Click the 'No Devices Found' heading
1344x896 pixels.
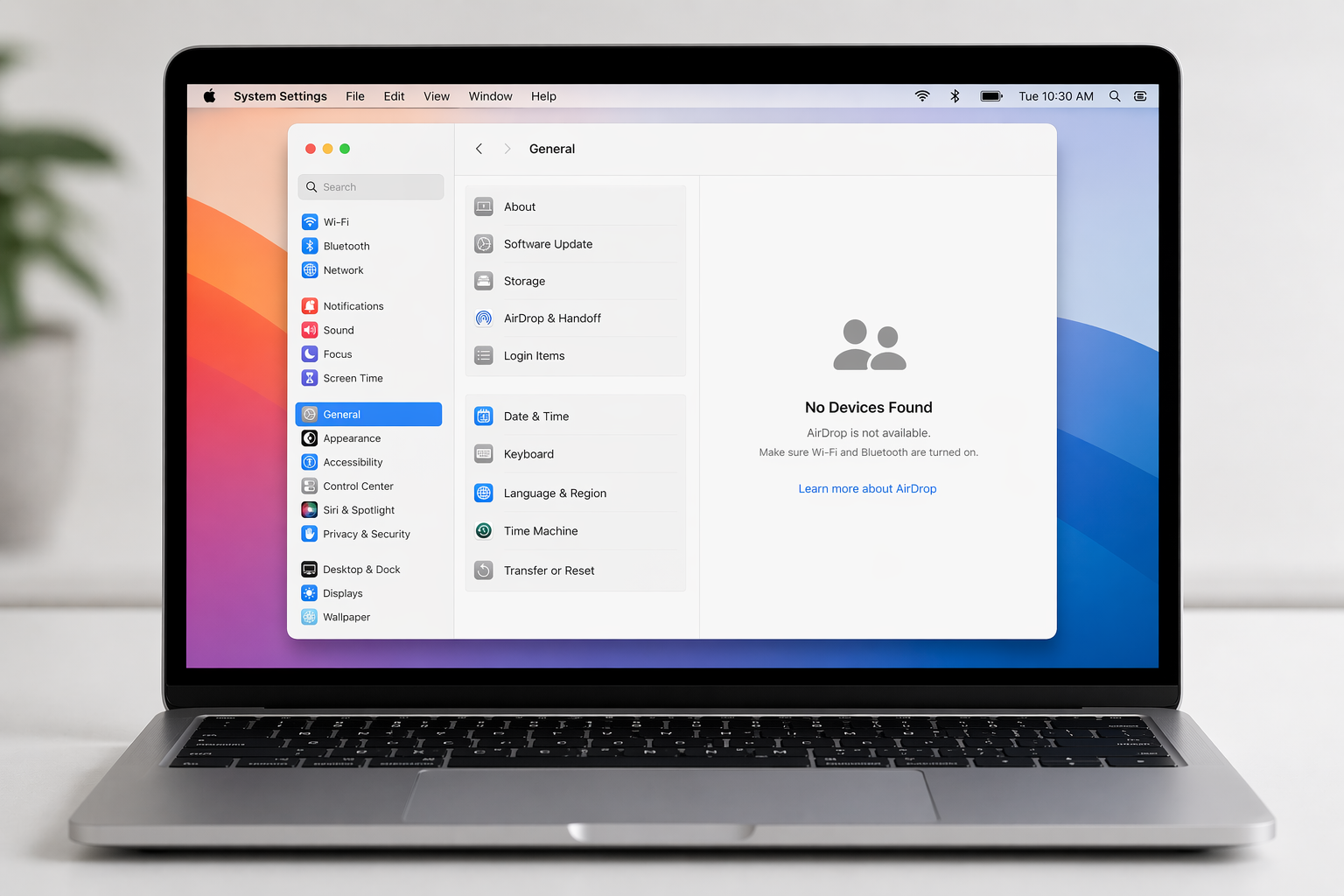point(869,407)
